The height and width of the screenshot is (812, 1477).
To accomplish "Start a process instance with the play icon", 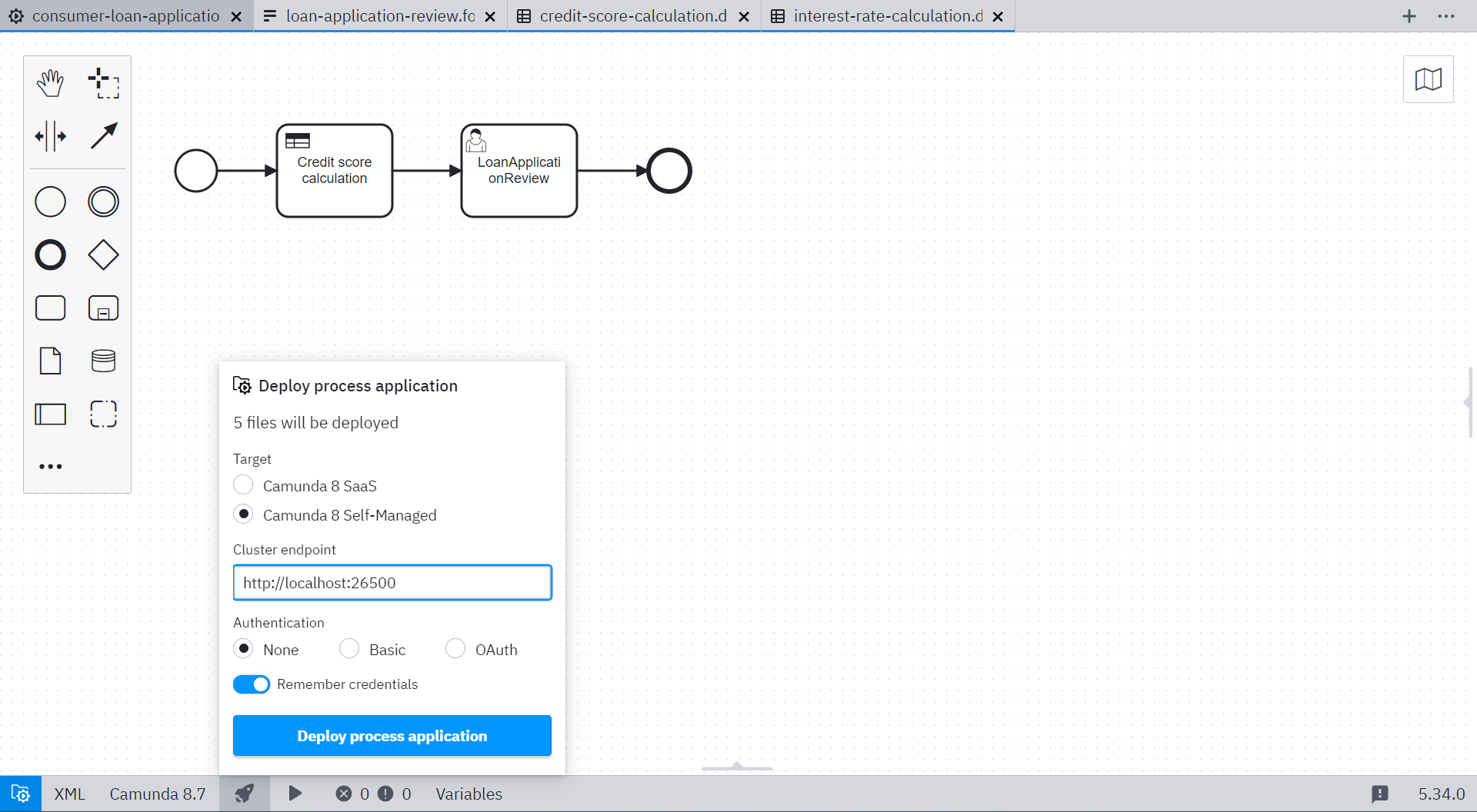I will (295, 794).
